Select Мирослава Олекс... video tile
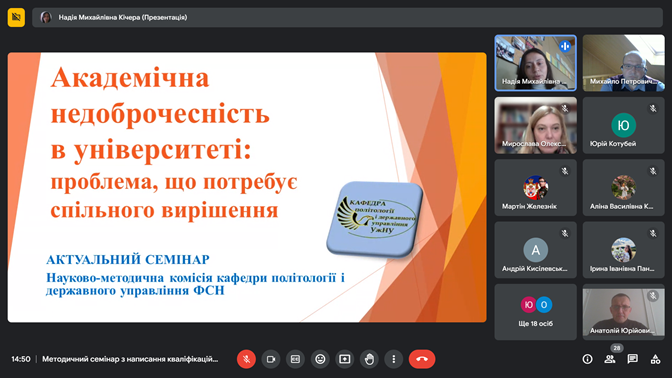This screenshot has height=378, width=672. (535, 125)
